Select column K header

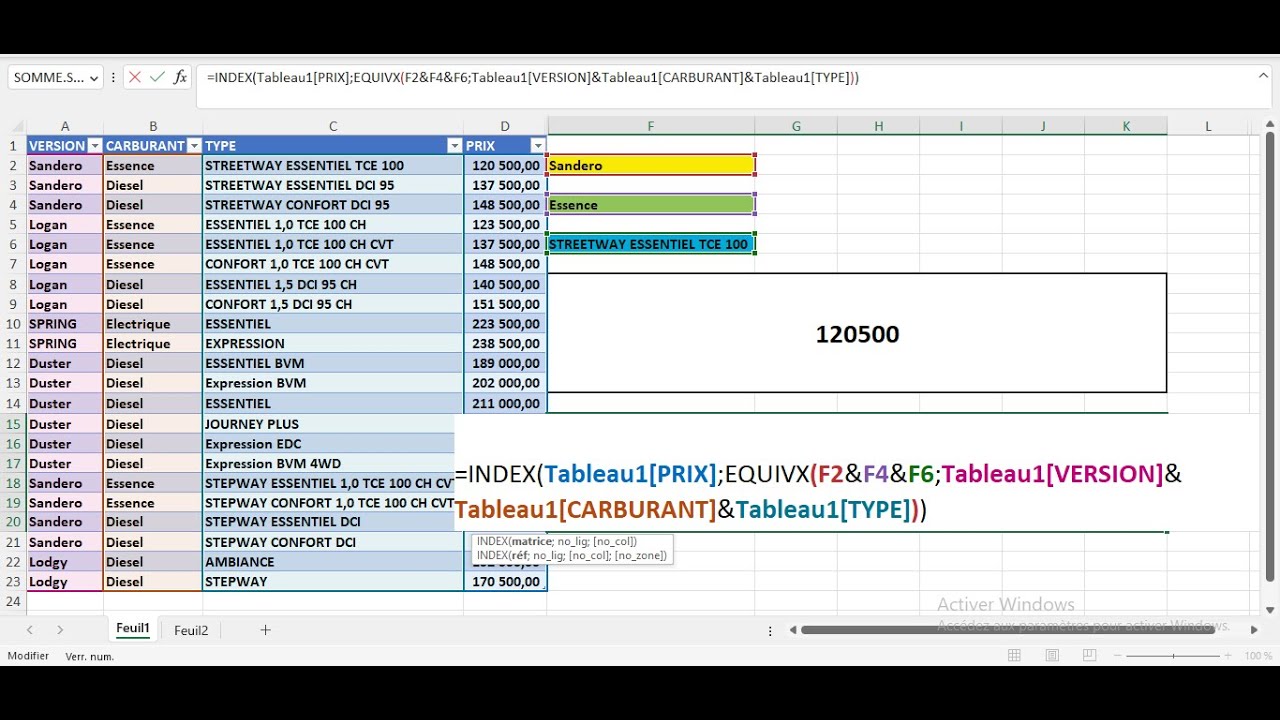coord(1126,126)
